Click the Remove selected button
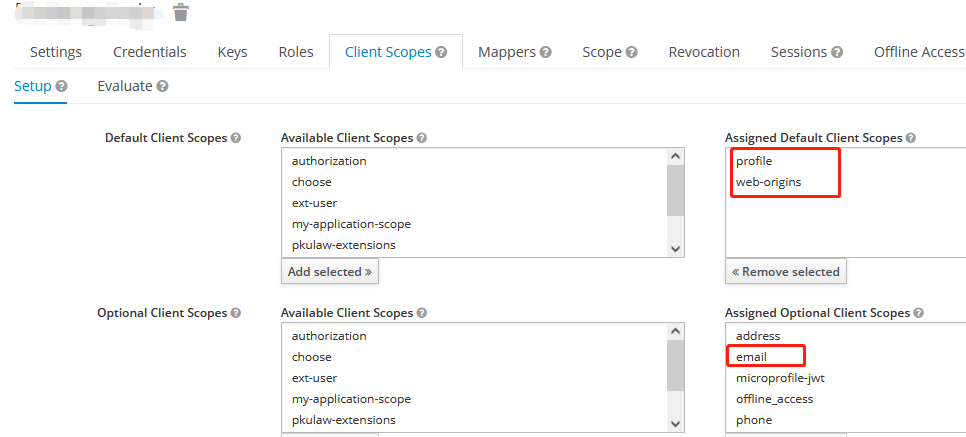The image size is (966, 437). tap(786, 271)
